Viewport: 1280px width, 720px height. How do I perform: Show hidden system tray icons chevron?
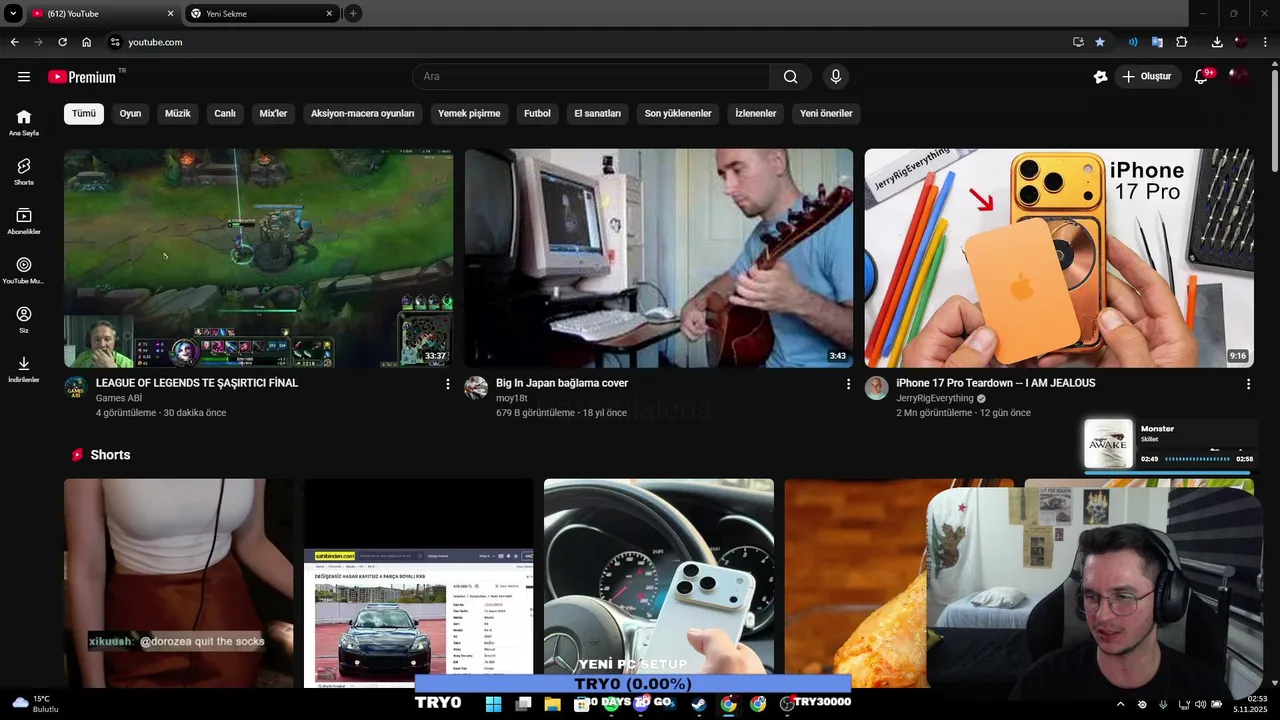pyautogui.click(x=1120, y=704)
